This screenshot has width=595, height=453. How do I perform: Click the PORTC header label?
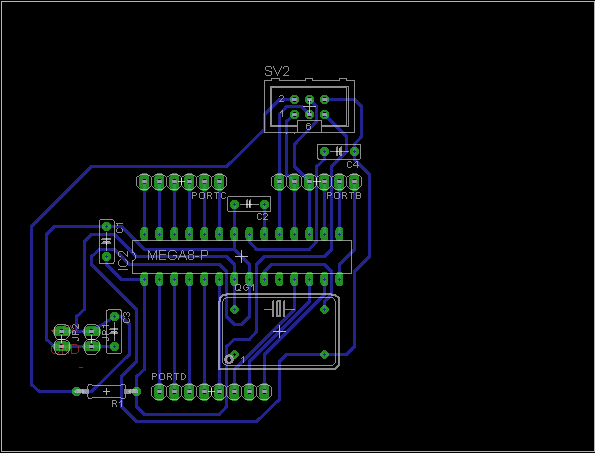click(209, 196)
